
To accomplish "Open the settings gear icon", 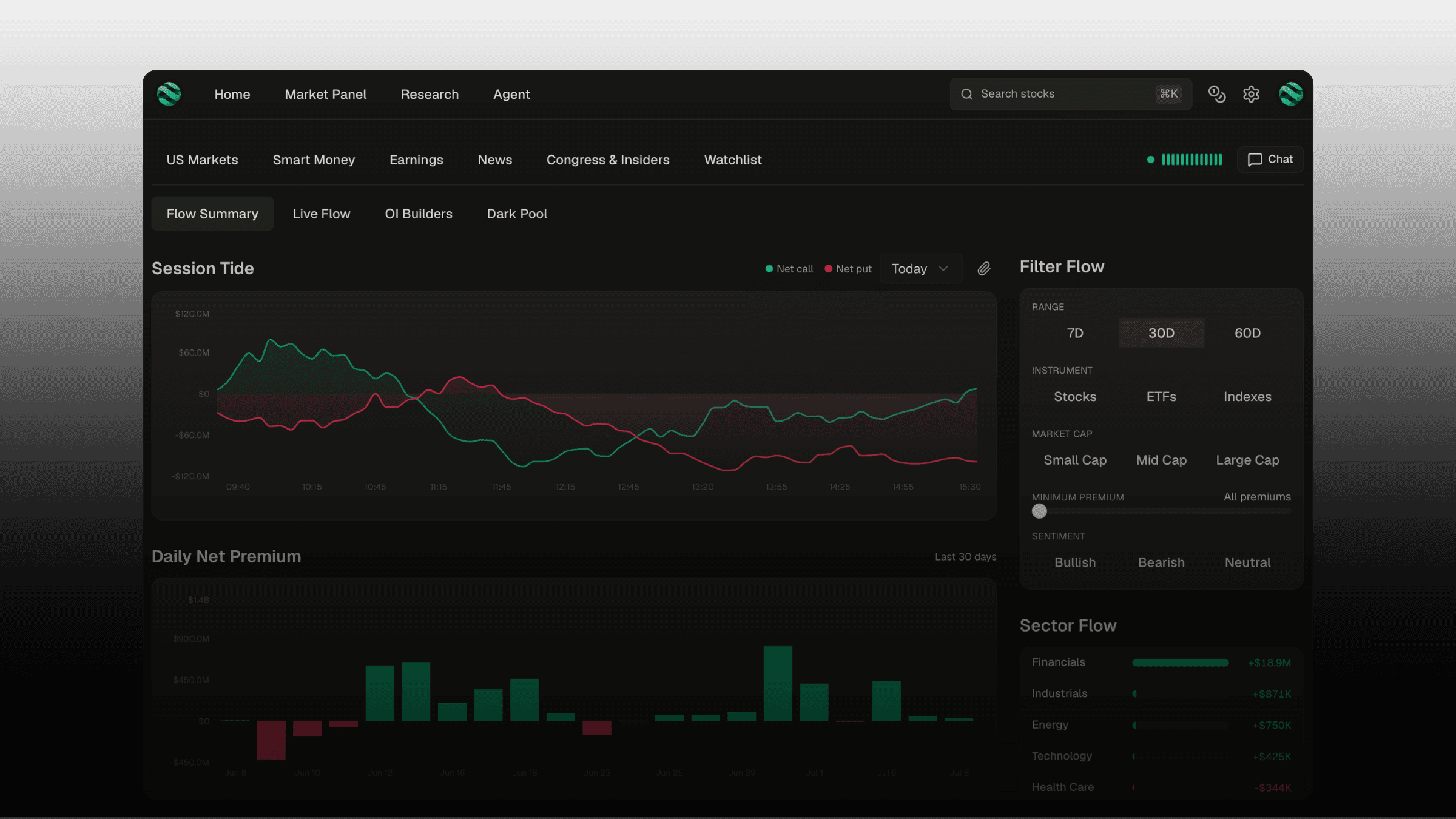I will (1251, 94).
